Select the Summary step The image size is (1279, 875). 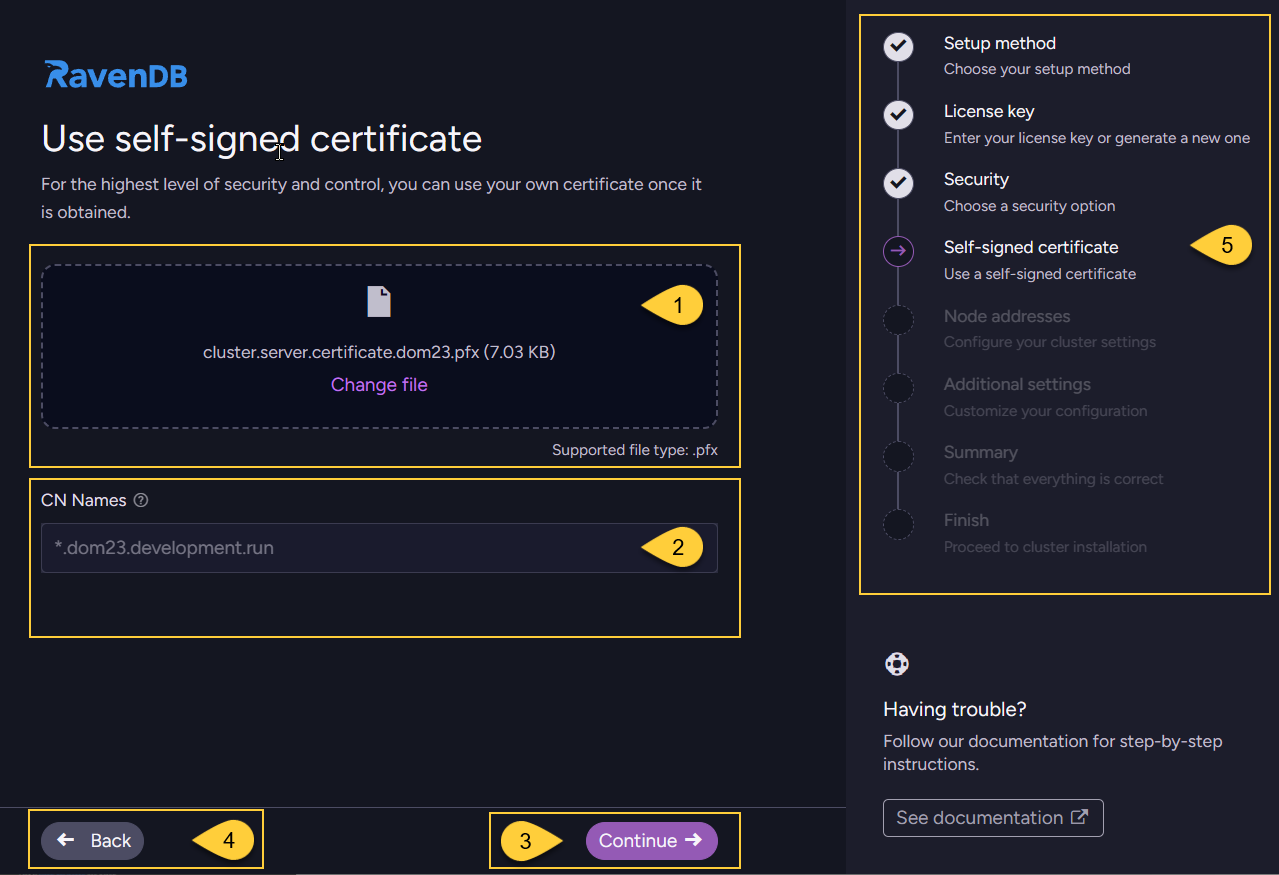click(980, 452)
